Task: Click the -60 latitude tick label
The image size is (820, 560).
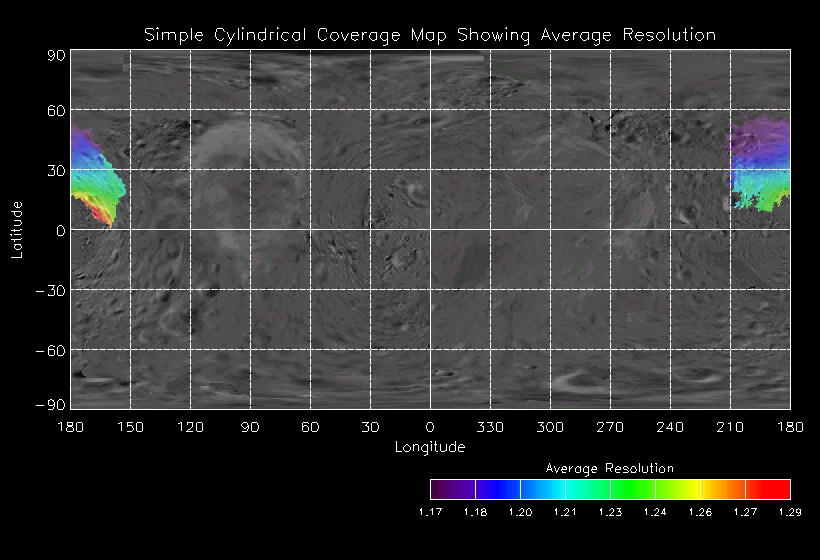Action: [52, 350]
